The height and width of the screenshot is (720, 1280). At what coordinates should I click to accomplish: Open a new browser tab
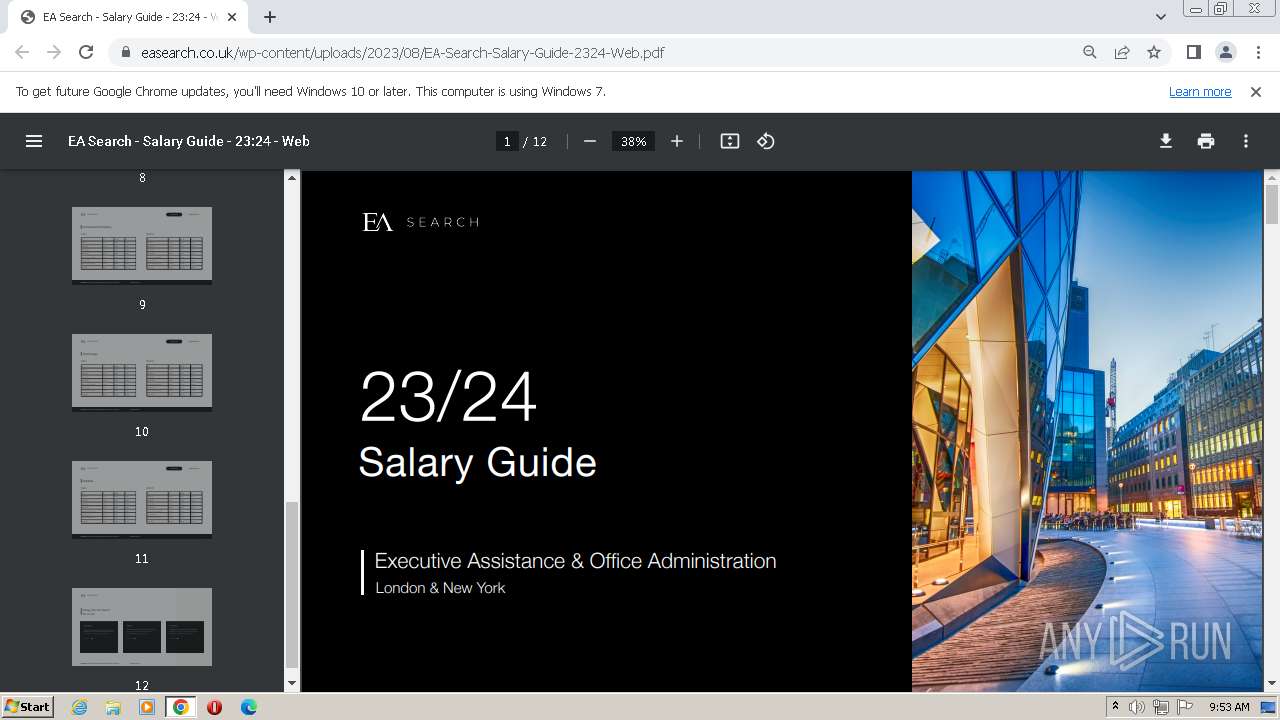tap(270, 17)
